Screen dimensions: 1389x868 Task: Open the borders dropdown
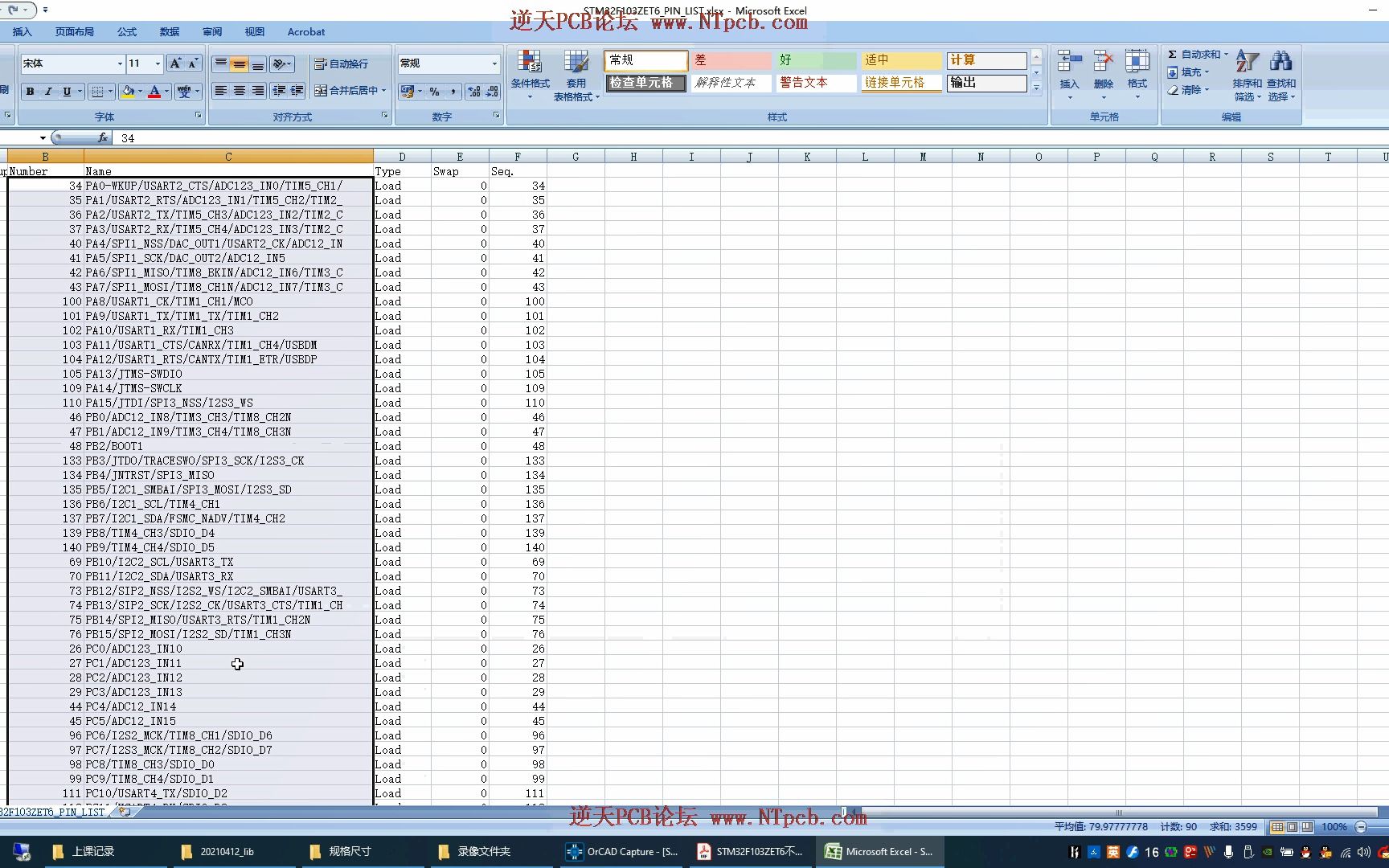click(x=110, y=91)
